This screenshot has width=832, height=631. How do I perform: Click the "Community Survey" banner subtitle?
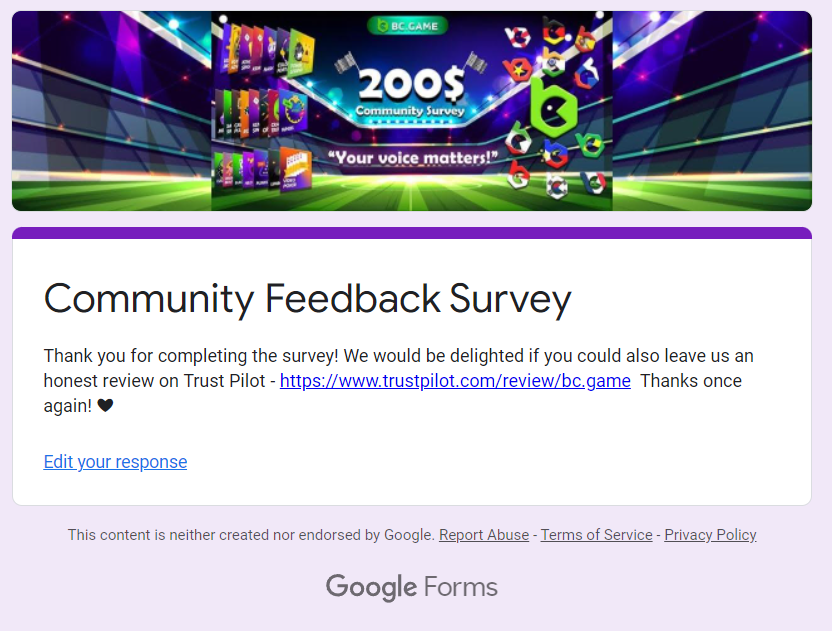click(x=410, y=111)
